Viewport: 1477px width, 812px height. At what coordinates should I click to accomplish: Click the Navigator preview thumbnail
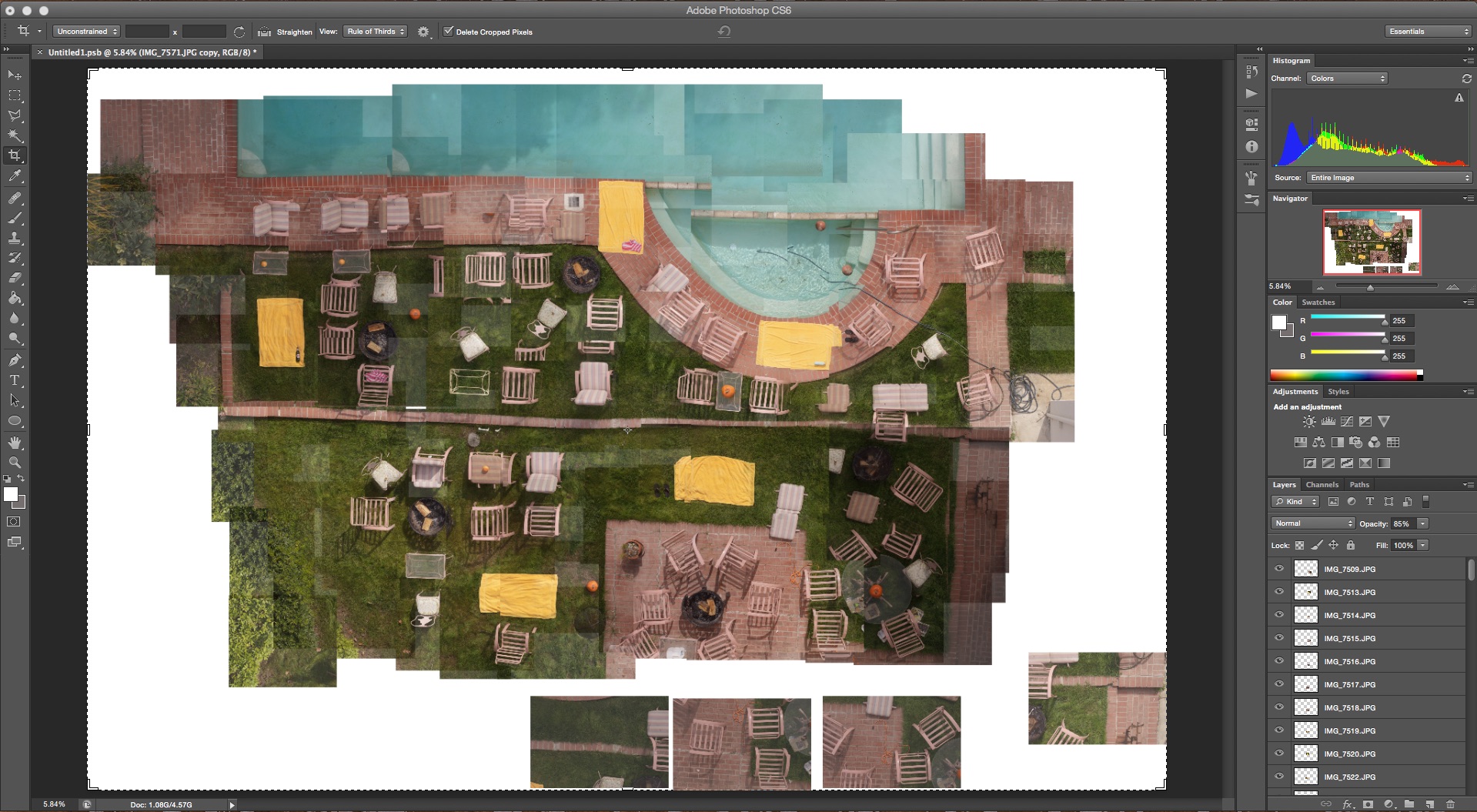pos(1372,242)
